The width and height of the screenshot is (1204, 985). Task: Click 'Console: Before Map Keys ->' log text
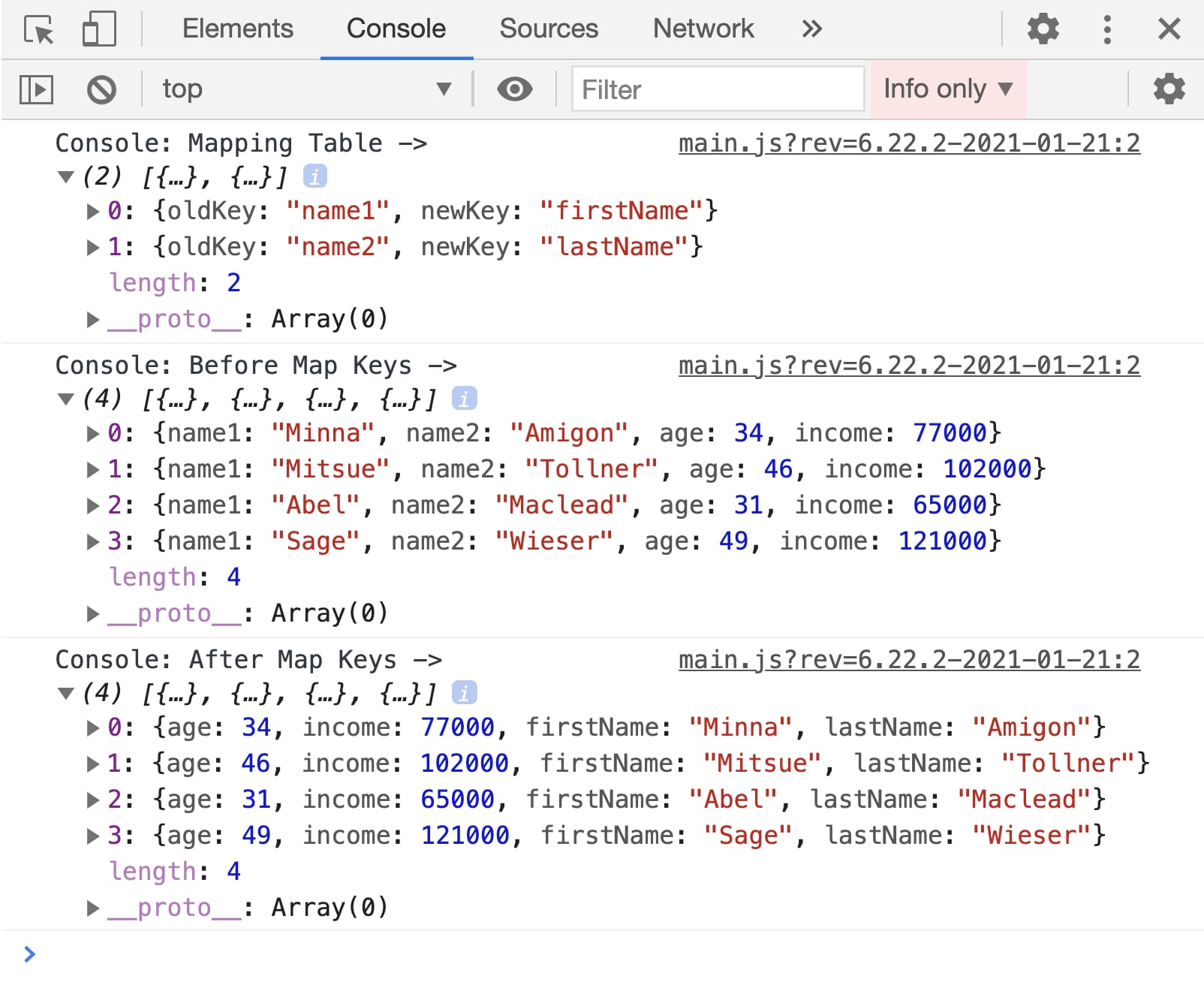[x=256, y=365]
